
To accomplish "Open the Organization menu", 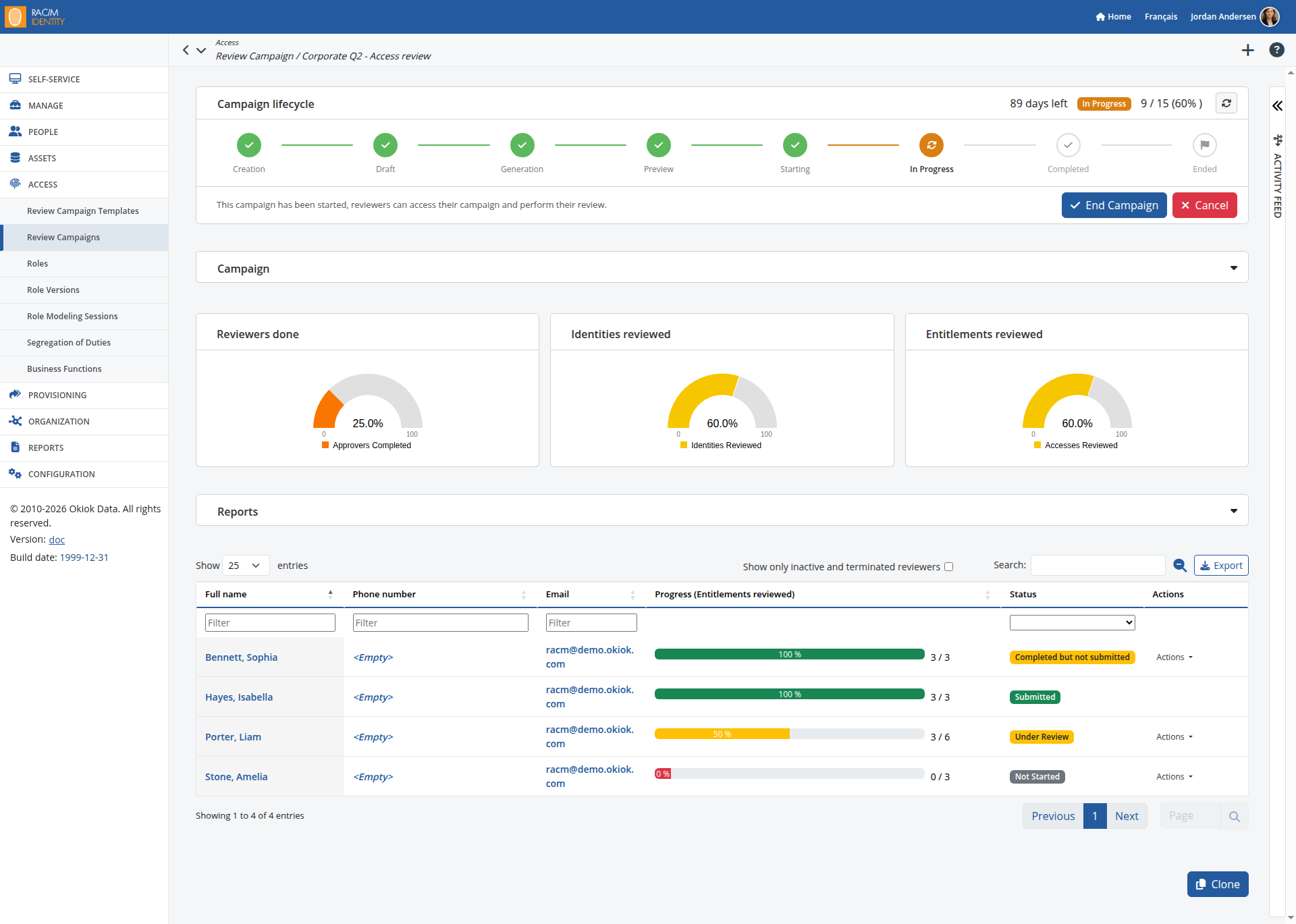I will 84,422.
